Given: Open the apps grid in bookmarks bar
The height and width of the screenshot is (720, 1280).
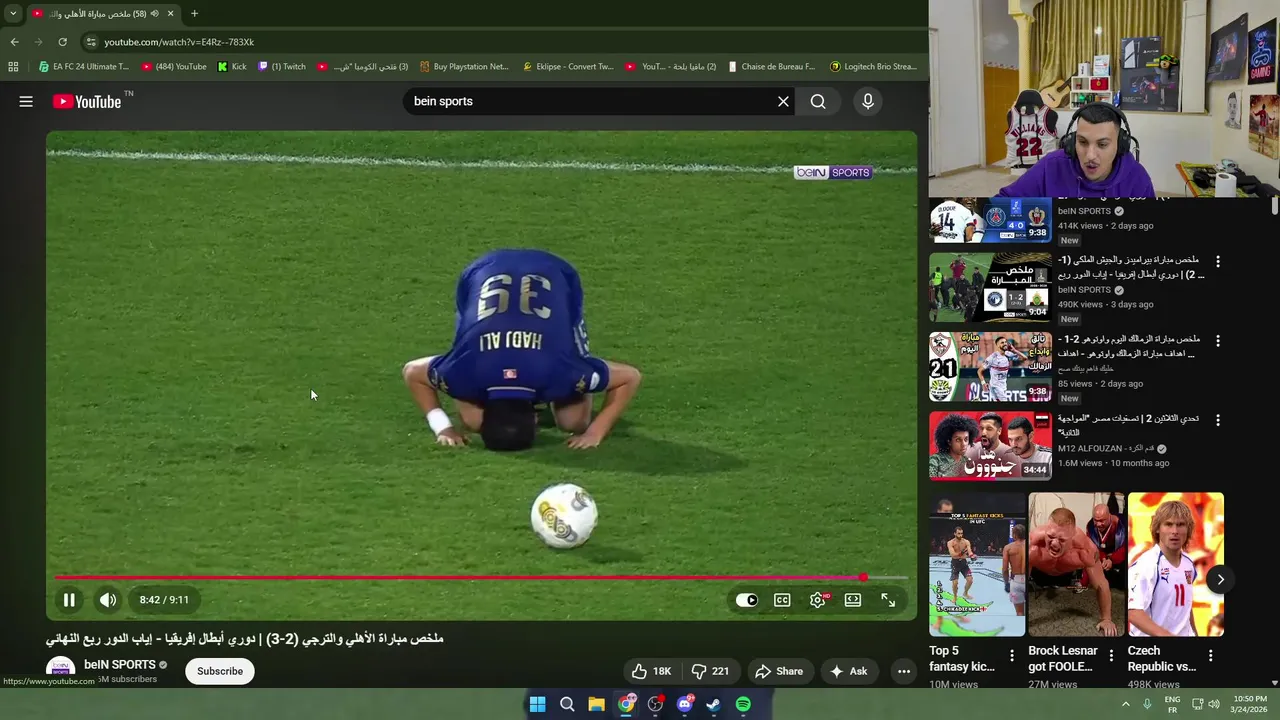Looking at the screenshot, I should 13,67.
